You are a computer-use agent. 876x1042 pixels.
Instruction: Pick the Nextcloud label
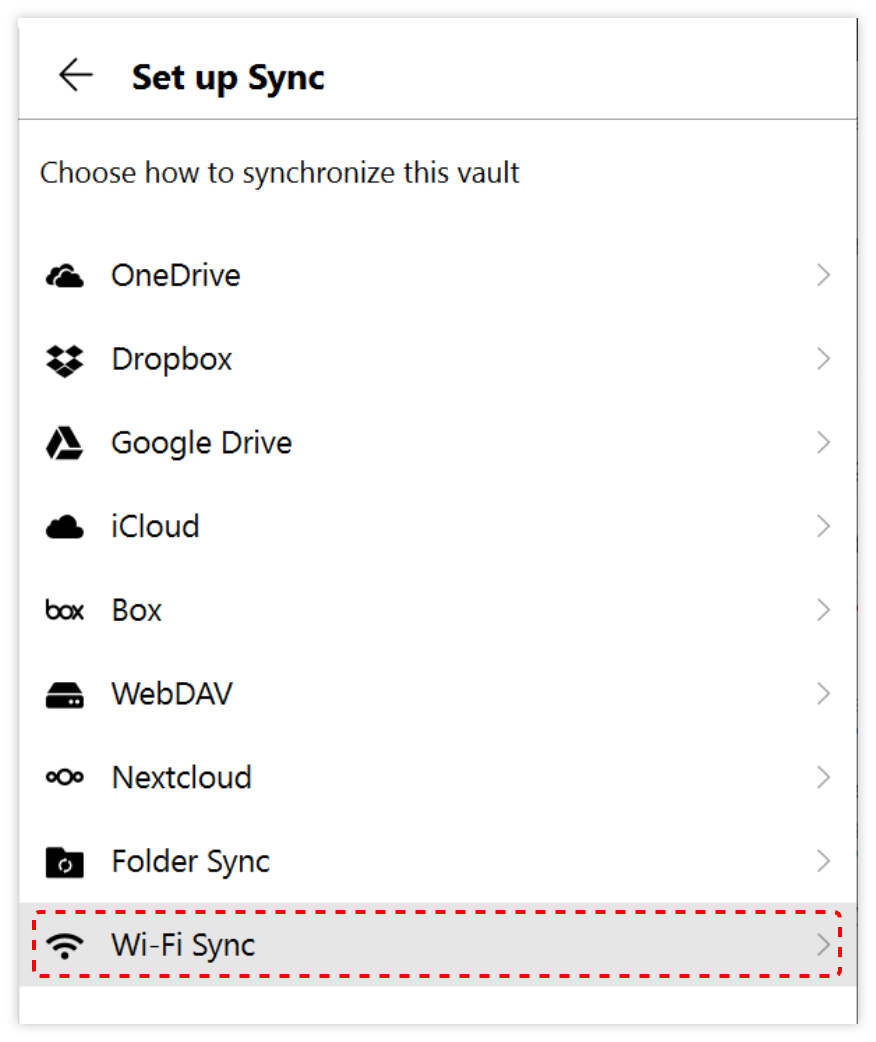tap(181, 778)
